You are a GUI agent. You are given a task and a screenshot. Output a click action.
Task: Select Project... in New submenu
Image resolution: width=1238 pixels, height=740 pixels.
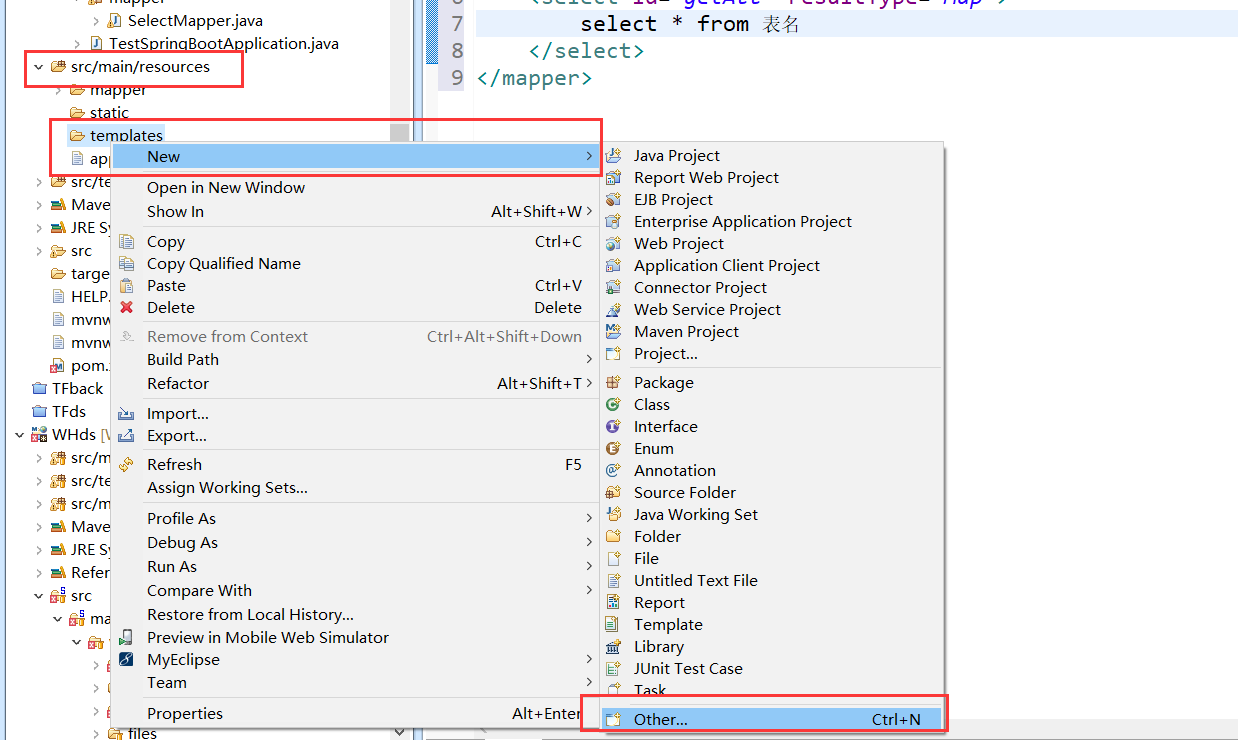point(666,353)
